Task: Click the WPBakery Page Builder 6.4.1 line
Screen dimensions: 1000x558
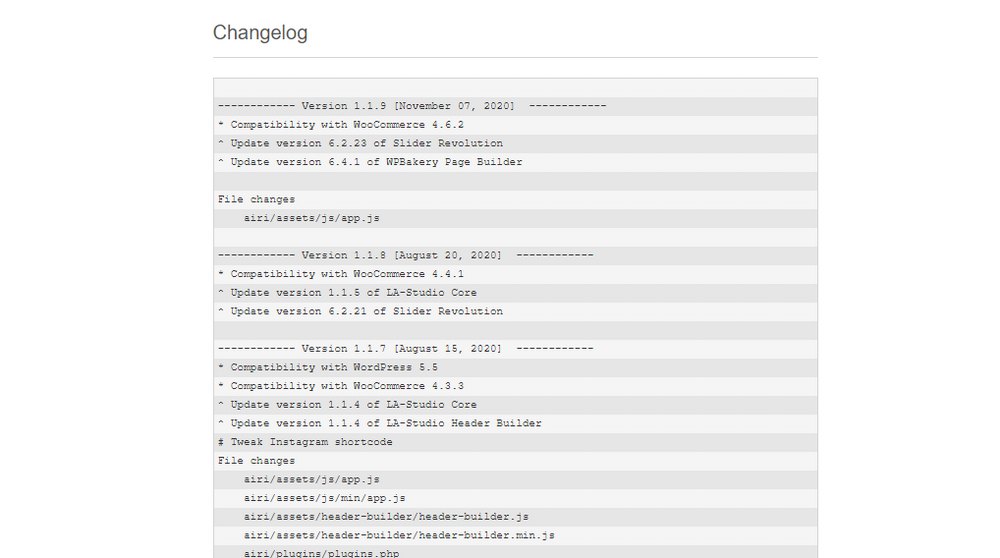Action: tap(370, 162)
